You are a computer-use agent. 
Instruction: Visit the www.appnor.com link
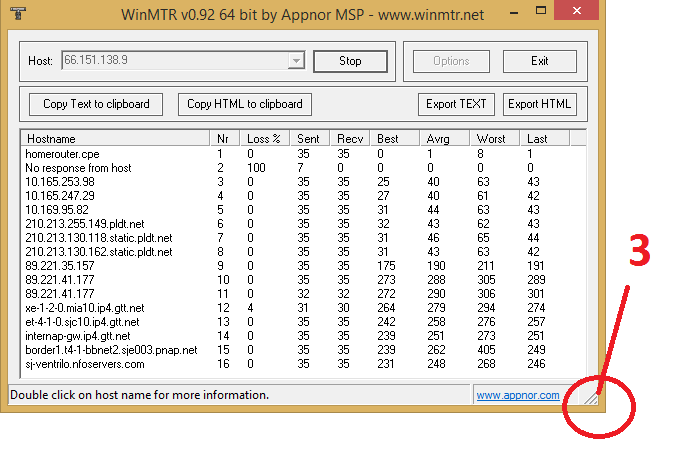518,395
